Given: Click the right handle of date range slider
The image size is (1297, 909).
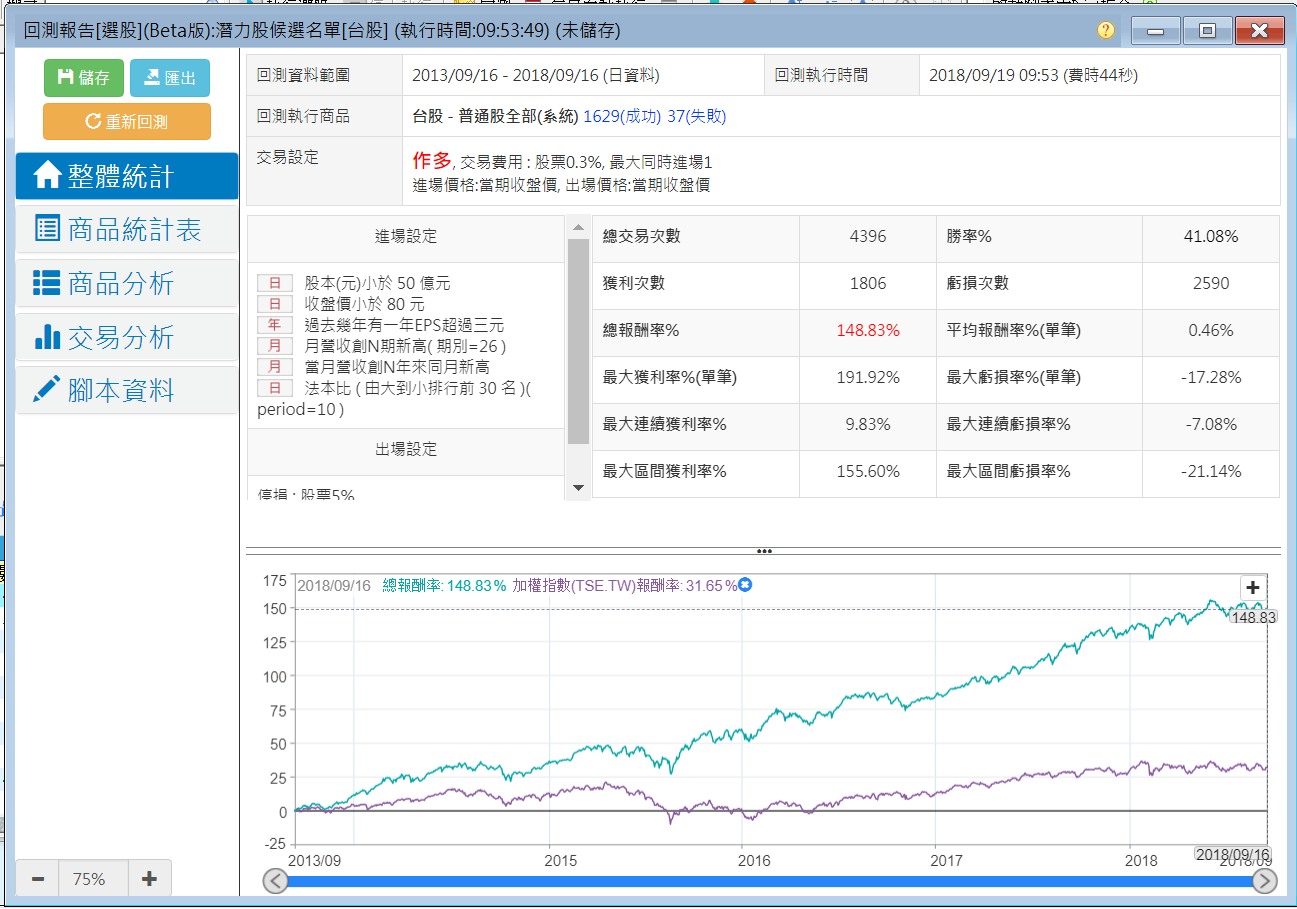Looking at the screenshot, I should [x=1265, y=881].
